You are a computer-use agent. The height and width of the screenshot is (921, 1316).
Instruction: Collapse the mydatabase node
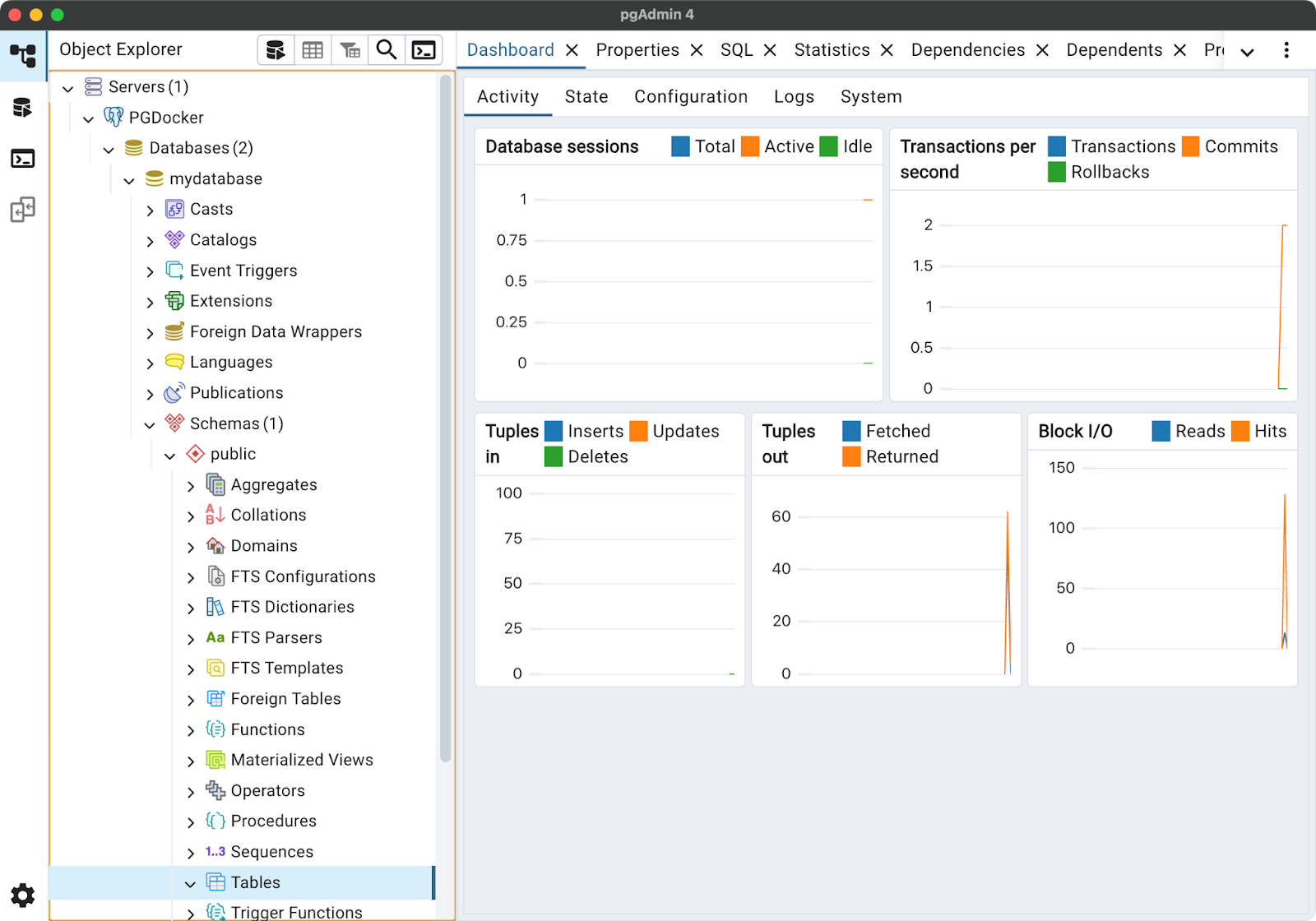click(x=130, y=179)
